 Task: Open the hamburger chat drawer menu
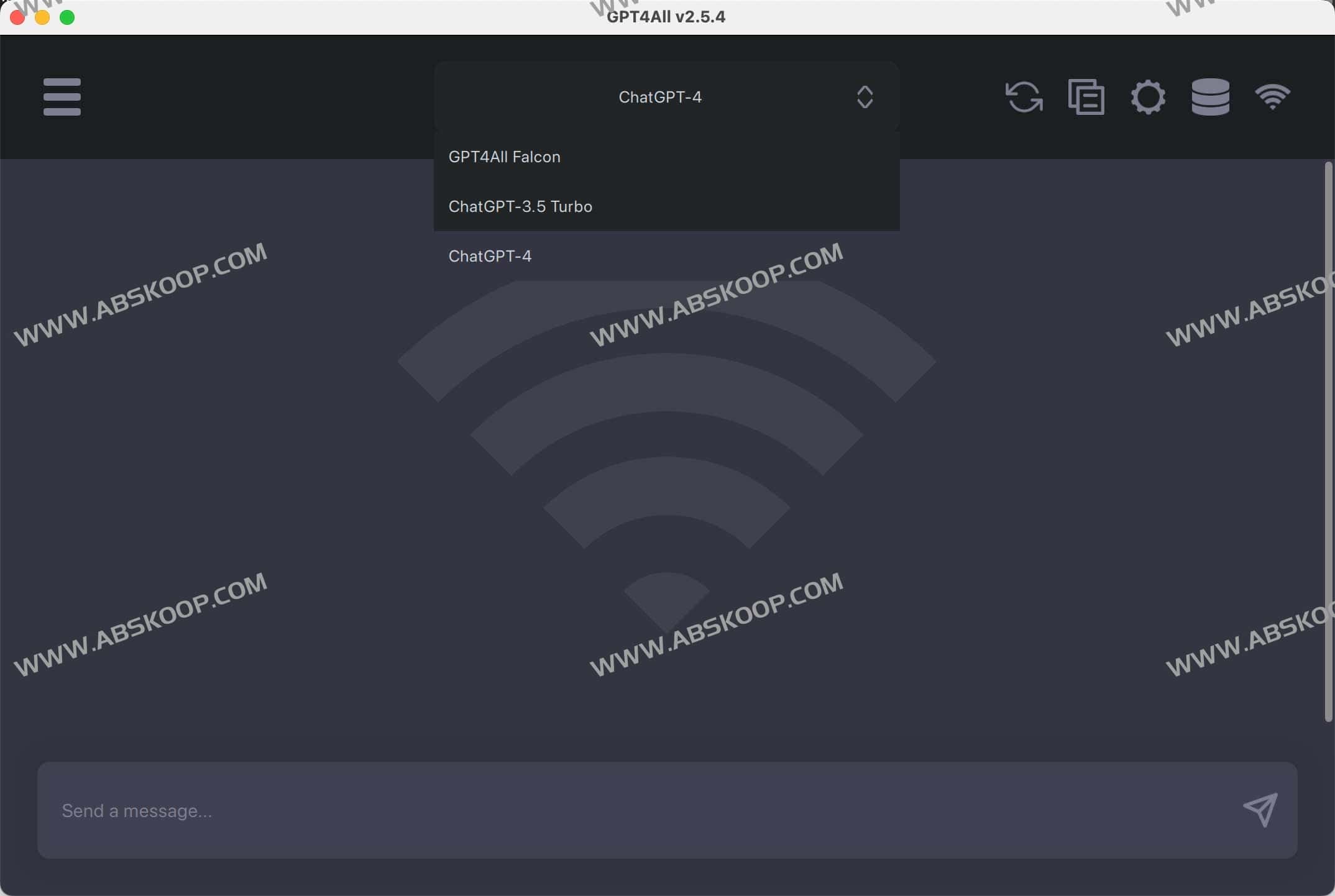click(x=62, y=97)
